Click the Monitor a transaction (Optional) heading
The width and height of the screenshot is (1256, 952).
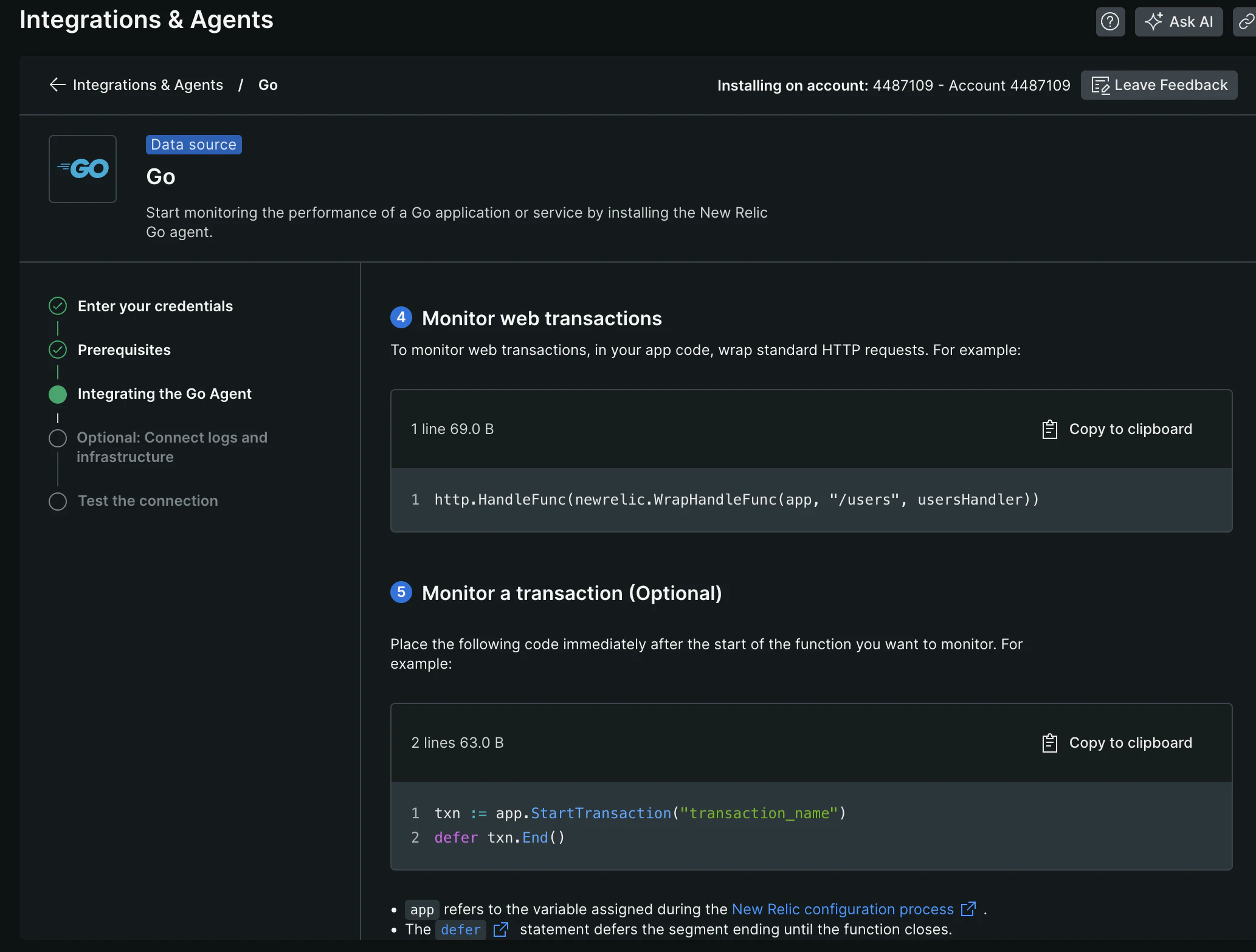(x=572, y=593)
